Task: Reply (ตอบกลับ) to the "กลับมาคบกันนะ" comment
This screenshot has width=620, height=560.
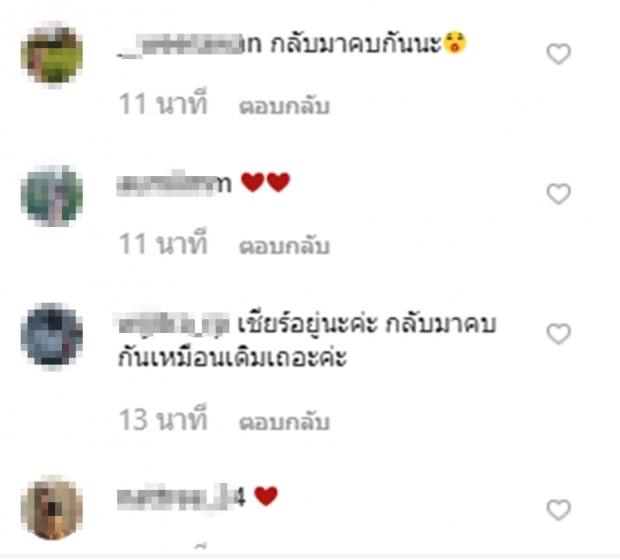Action: coord(284,105)
